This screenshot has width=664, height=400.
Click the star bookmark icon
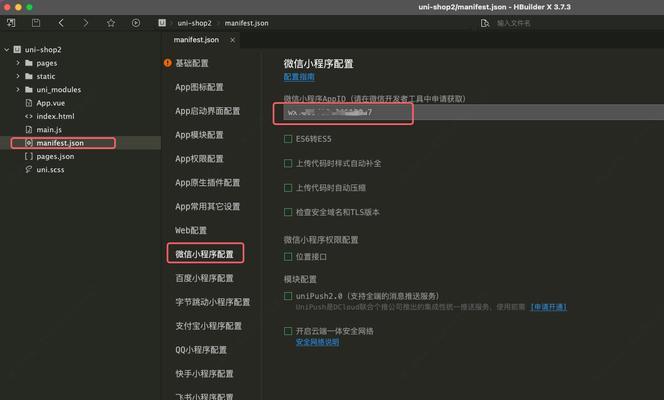pos(111,23)
